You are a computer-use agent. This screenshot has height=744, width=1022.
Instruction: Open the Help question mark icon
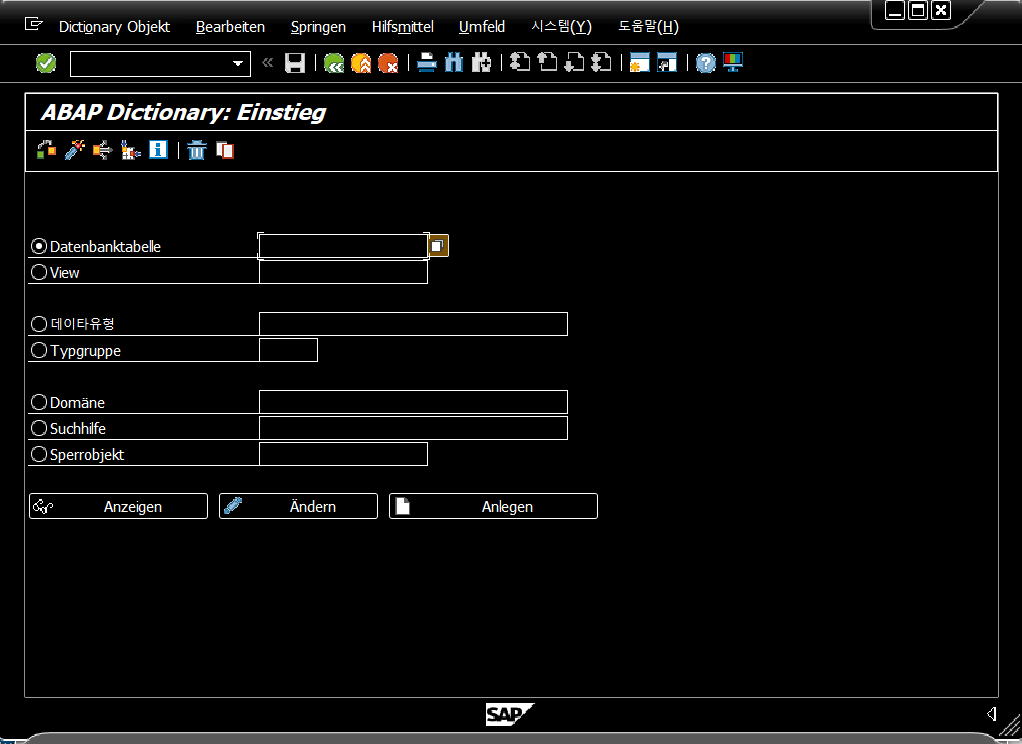click(x=705, y=63)
